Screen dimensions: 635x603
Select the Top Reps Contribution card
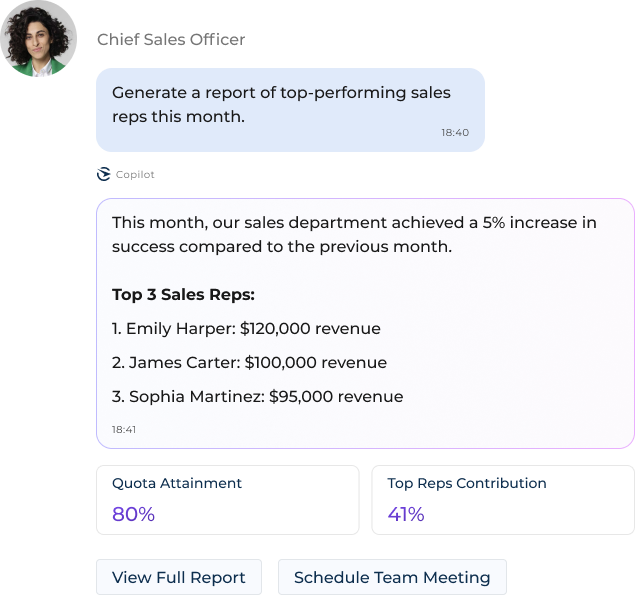[x=503, y=499]
